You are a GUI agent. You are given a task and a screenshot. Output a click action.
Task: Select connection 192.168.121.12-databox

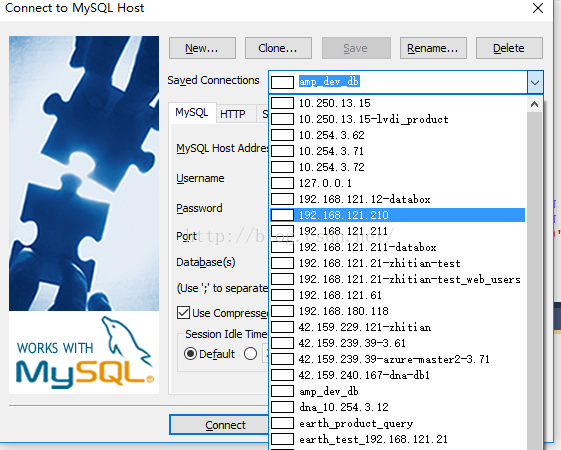point(397,199)
